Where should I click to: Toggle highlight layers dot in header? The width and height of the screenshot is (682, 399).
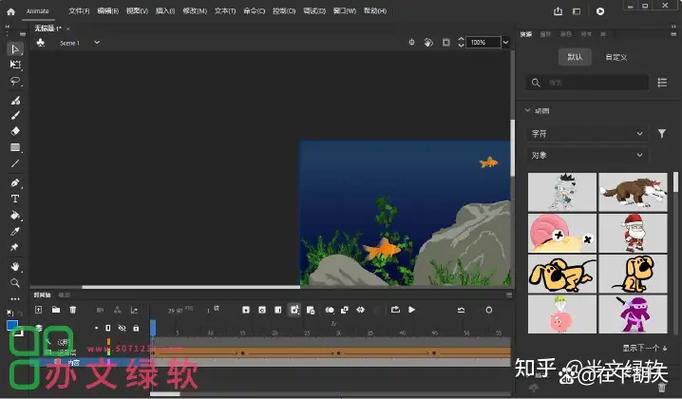(x=96, y=328)
